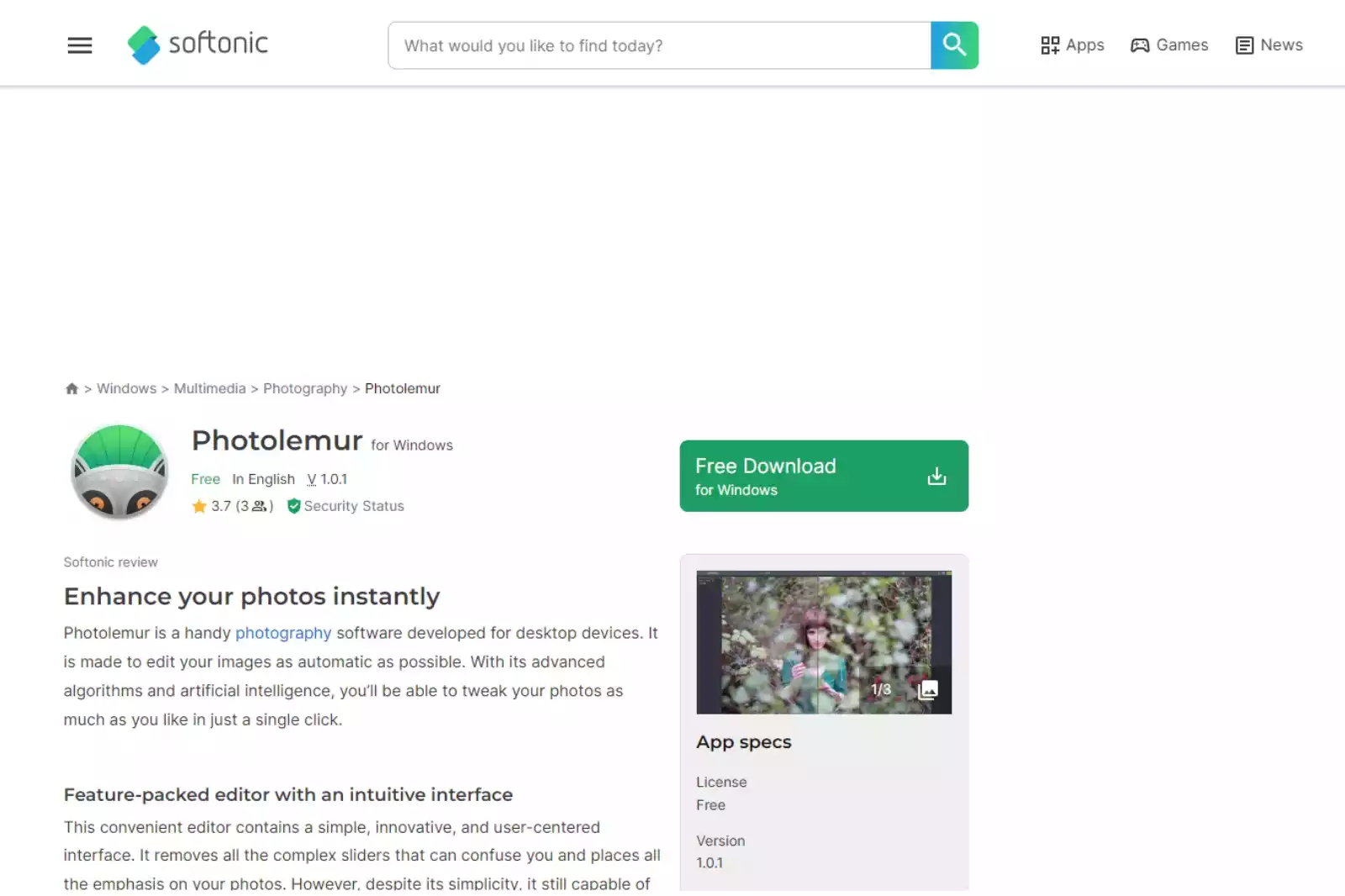This screenshot has height=896, width=1345.
Task: Click the Softonic logo
Action: 198,45
